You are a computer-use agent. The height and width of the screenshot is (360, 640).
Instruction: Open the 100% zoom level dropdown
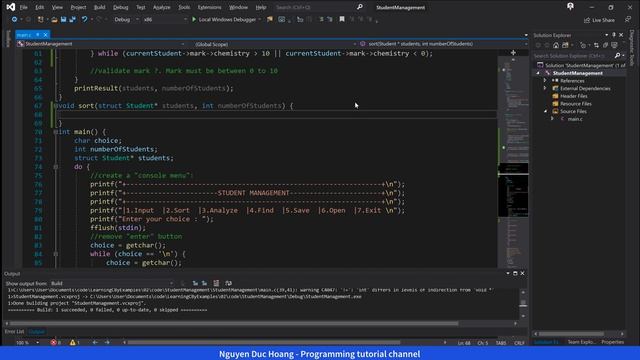click(x=27, y=343)
